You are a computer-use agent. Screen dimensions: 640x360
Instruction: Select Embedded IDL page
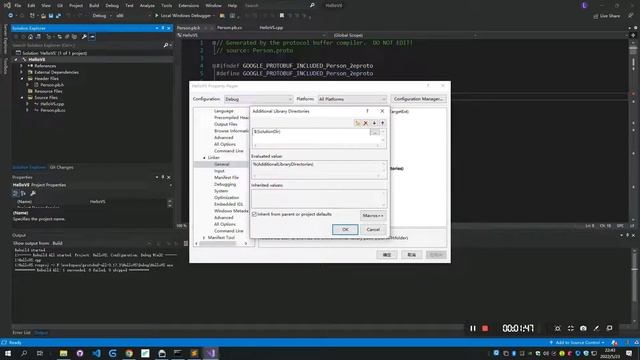tap(229, 204)
